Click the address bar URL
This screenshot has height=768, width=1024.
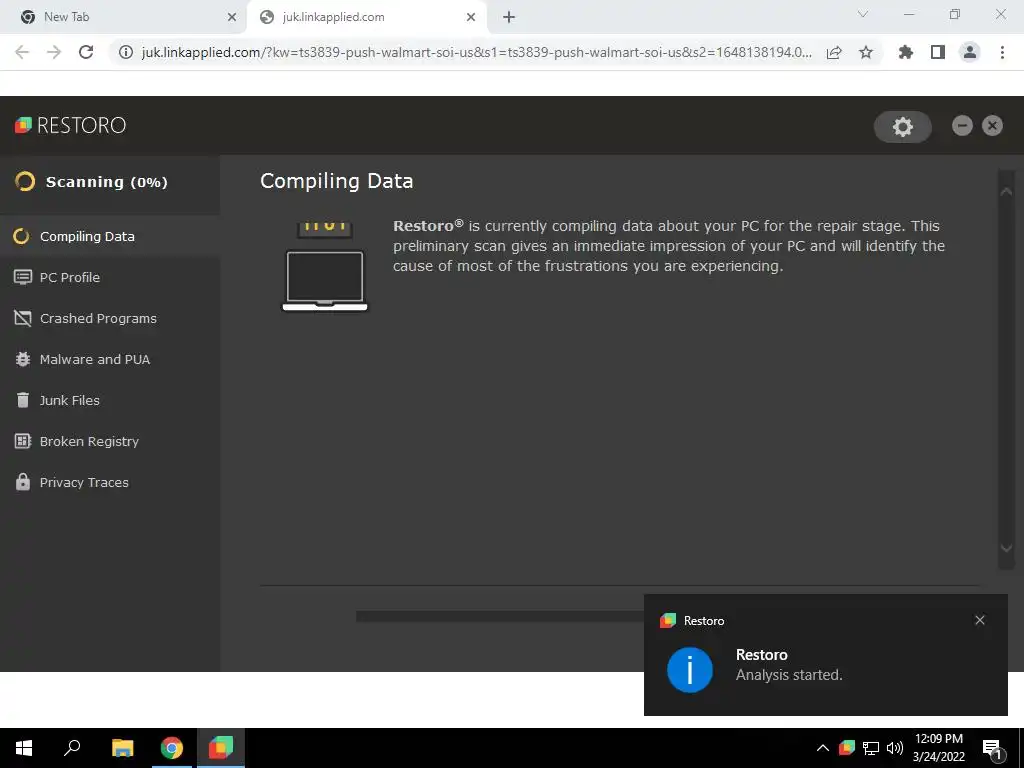click(477, 52)
